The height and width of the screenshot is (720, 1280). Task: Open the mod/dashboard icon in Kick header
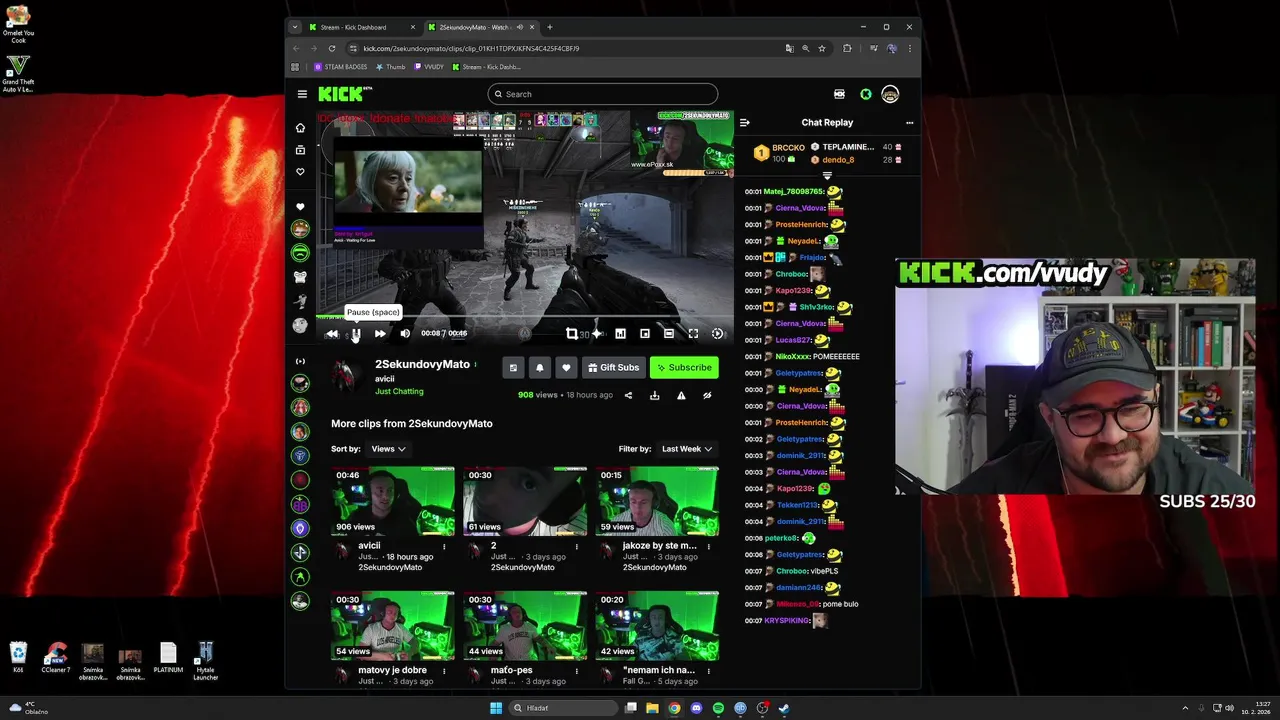839,94
